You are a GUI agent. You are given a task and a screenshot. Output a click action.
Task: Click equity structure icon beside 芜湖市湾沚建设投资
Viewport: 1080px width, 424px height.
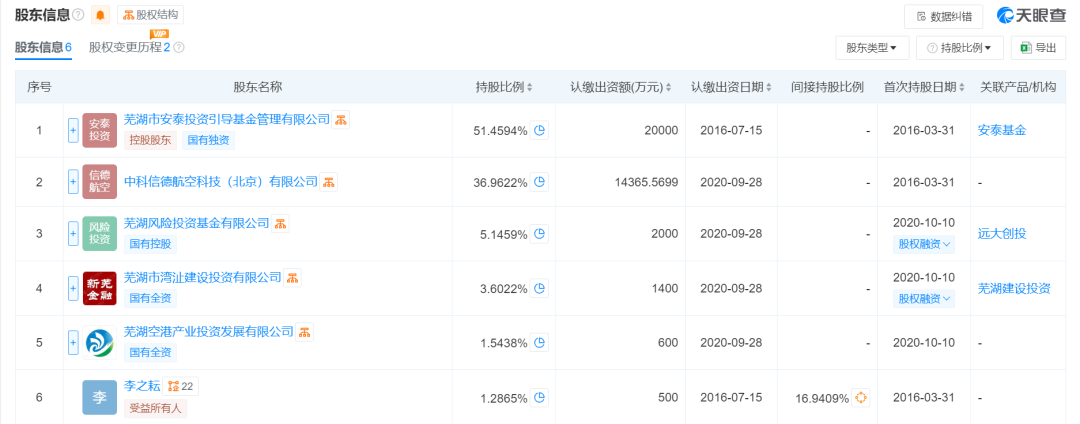(x=293, y=277)
